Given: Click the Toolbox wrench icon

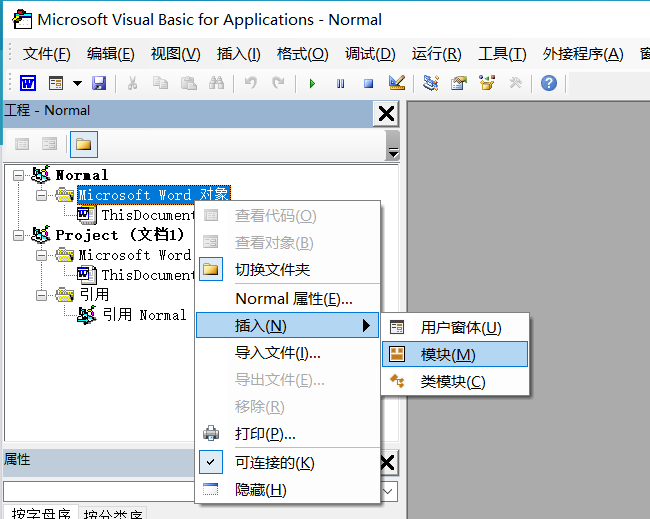Looking at the screenshot, I should pos(515,83).
